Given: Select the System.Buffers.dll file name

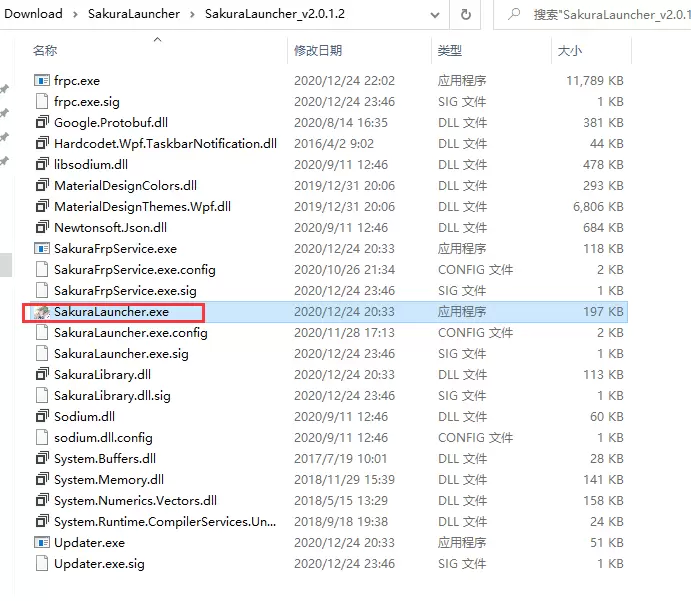Looking at the screenshot, I should pyautogui.click(x=105, y=459).
